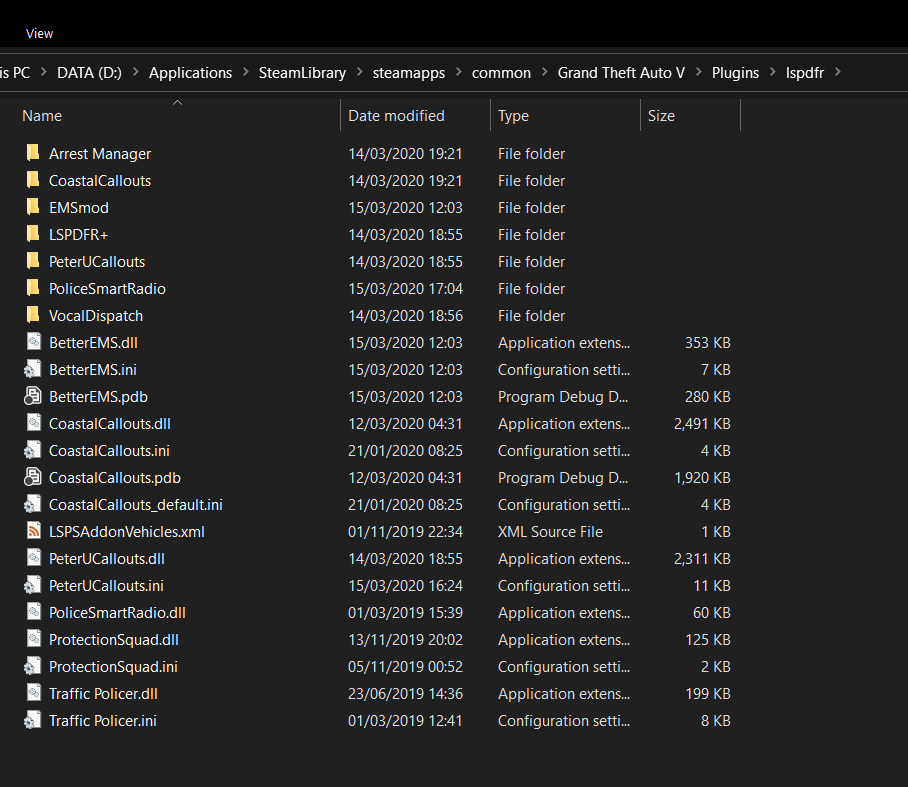908x787 pixels.
Task: Click the Arrest Manager folder icon
Action: coord(33,153)
